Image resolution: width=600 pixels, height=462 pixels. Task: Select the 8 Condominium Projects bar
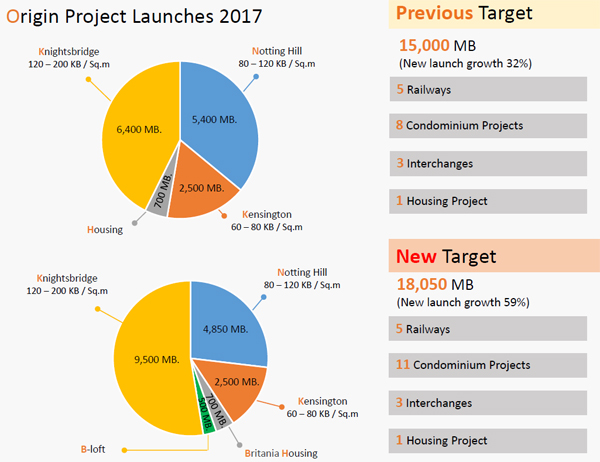pyautogui.click(x=487, y=126)
